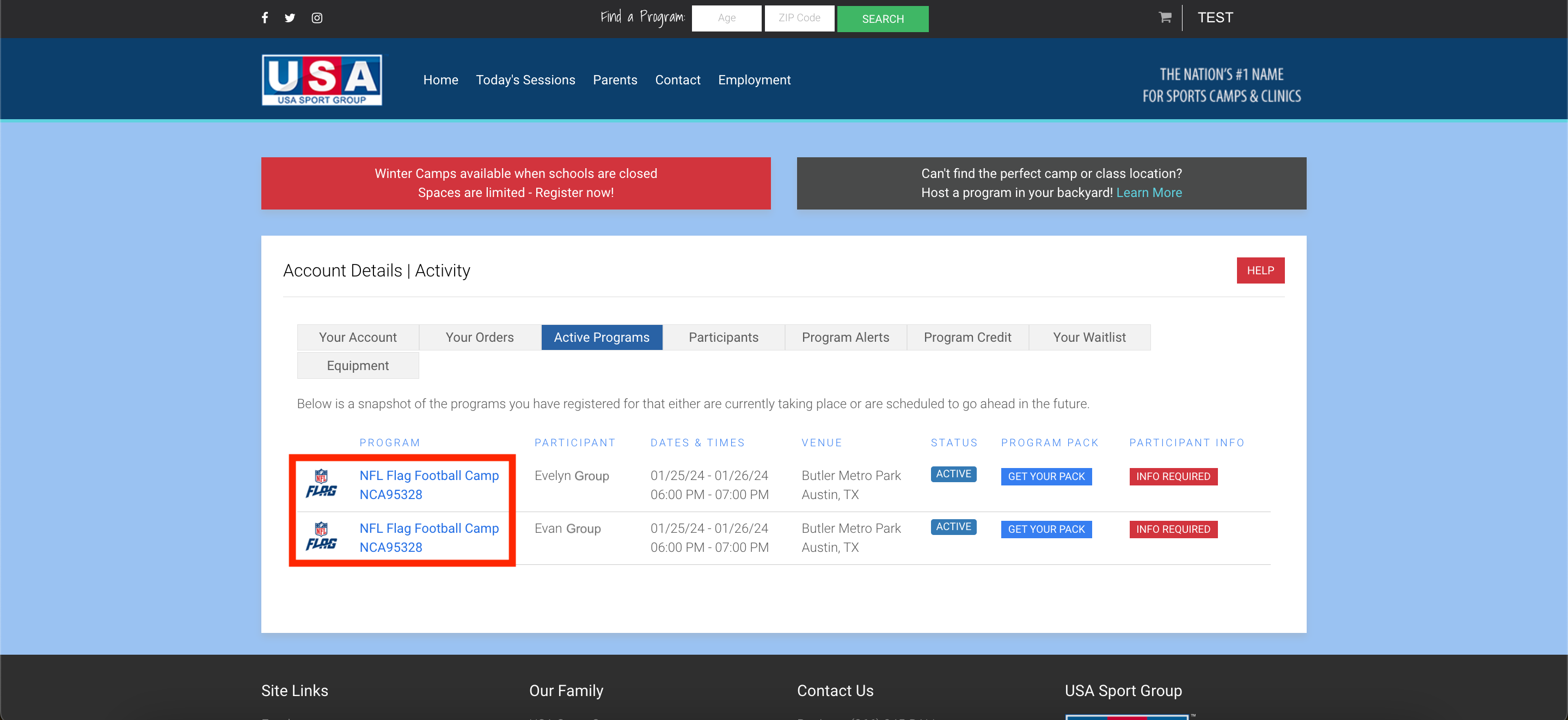1568x720 pixels.
Task: Open the Instagram social icon
Action: click(x=317, y=17)
